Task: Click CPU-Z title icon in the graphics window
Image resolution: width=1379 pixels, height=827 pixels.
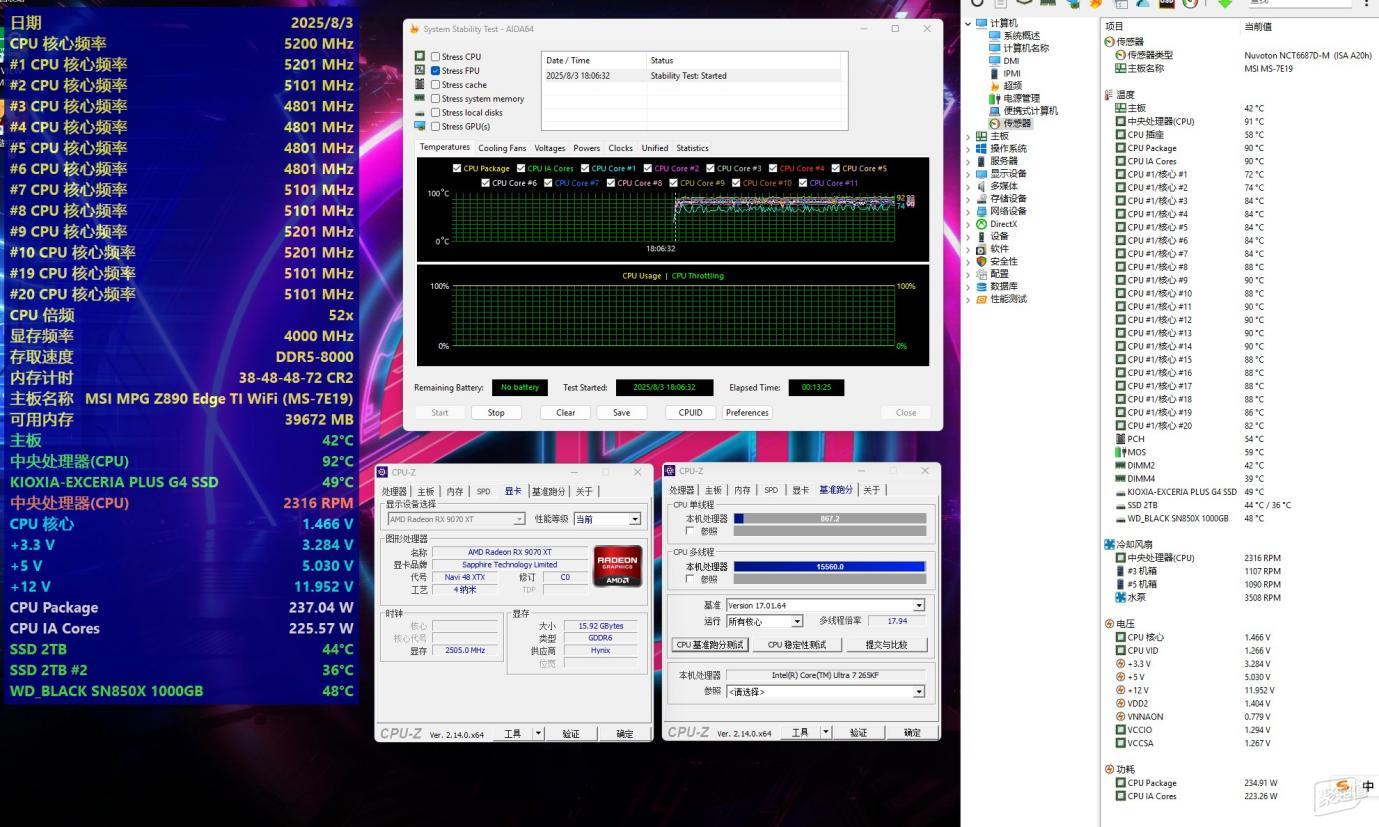Action: coord(383,472)
